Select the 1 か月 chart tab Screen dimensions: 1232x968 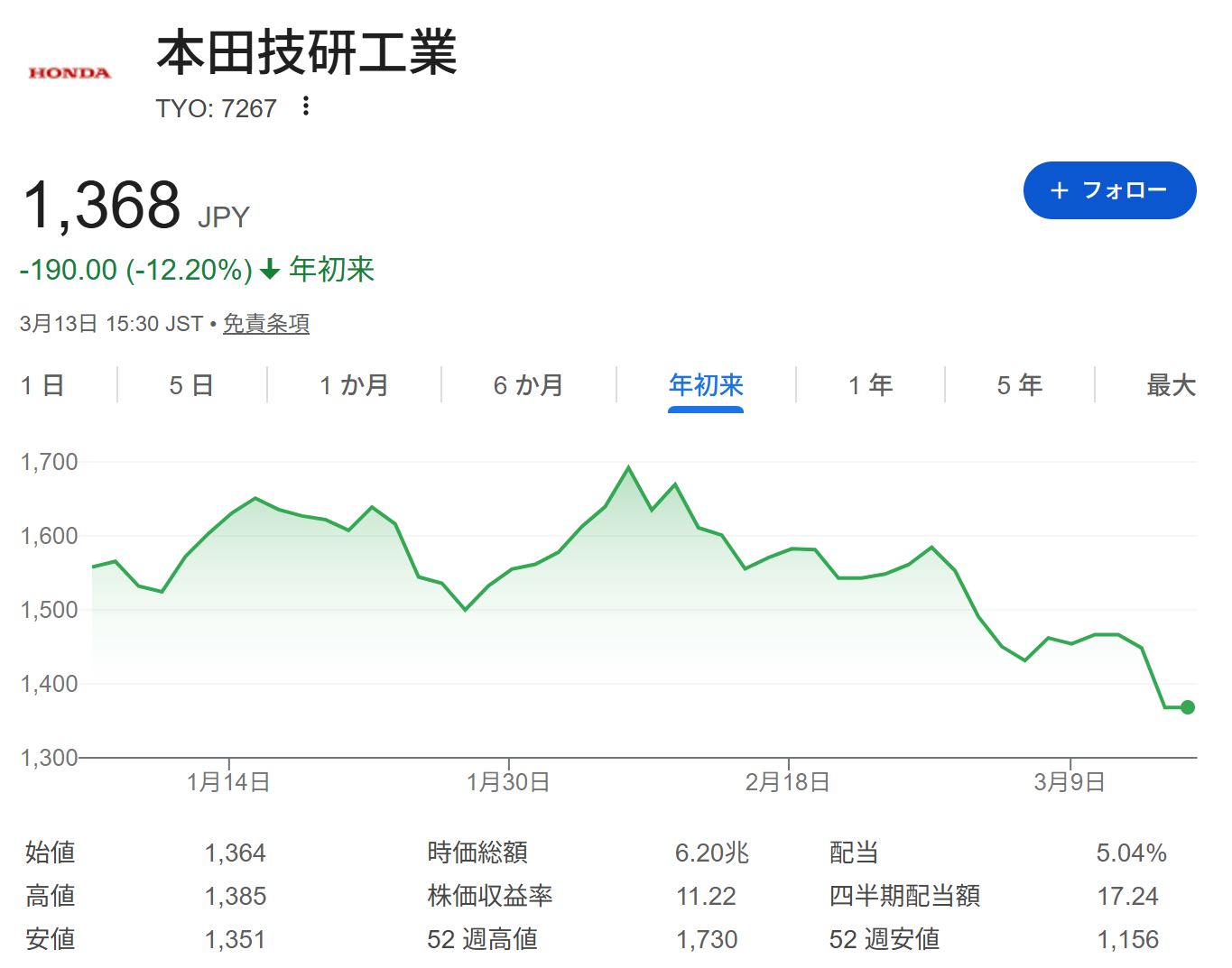(x=354, y=386)
